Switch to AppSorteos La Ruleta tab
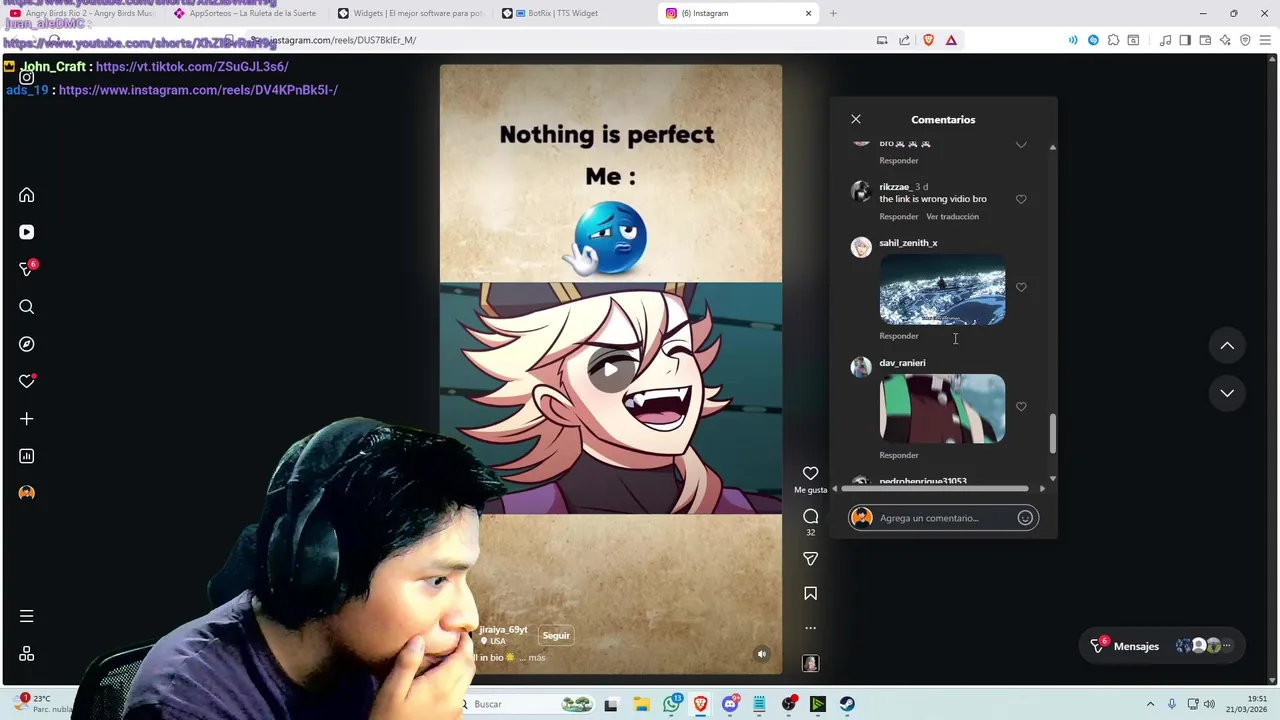This screenshot has width=1280, height=720. tap(244, 13)
